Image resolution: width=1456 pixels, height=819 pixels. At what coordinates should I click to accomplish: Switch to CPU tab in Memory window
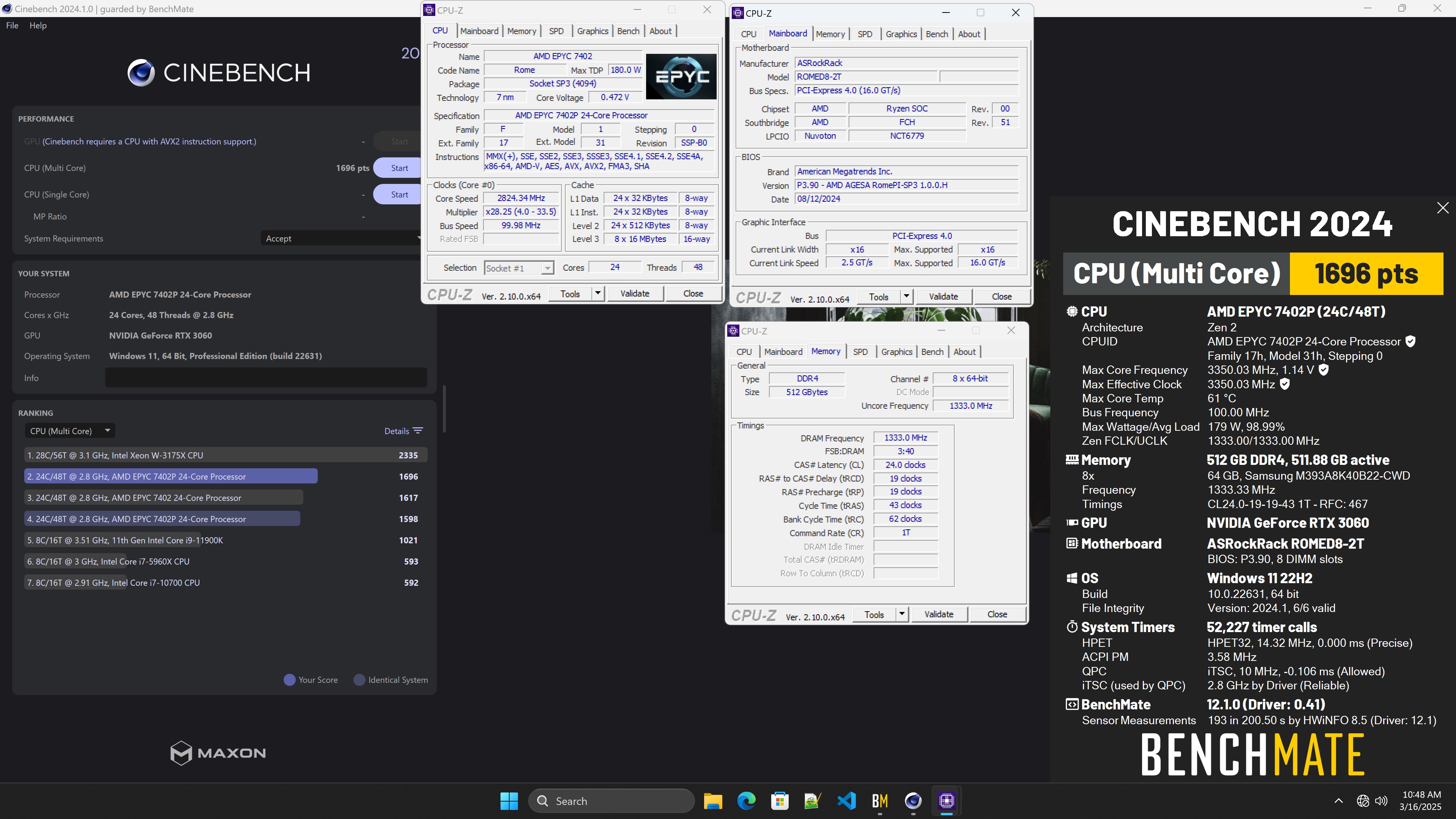pyautogui.click(x=744, y=351)
